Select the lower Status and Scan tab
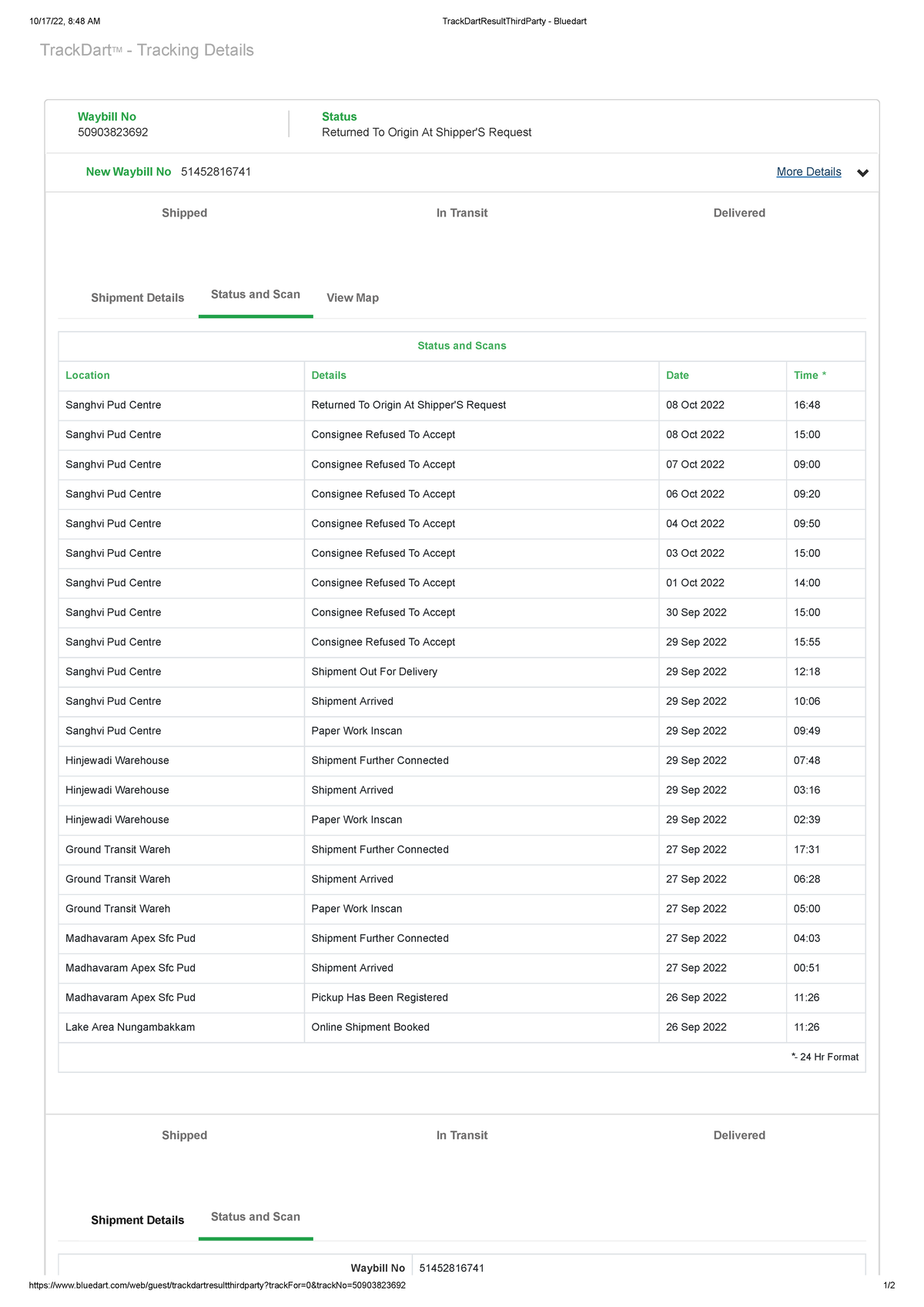Screen dimensions: 924x1307 (256, 1217)
